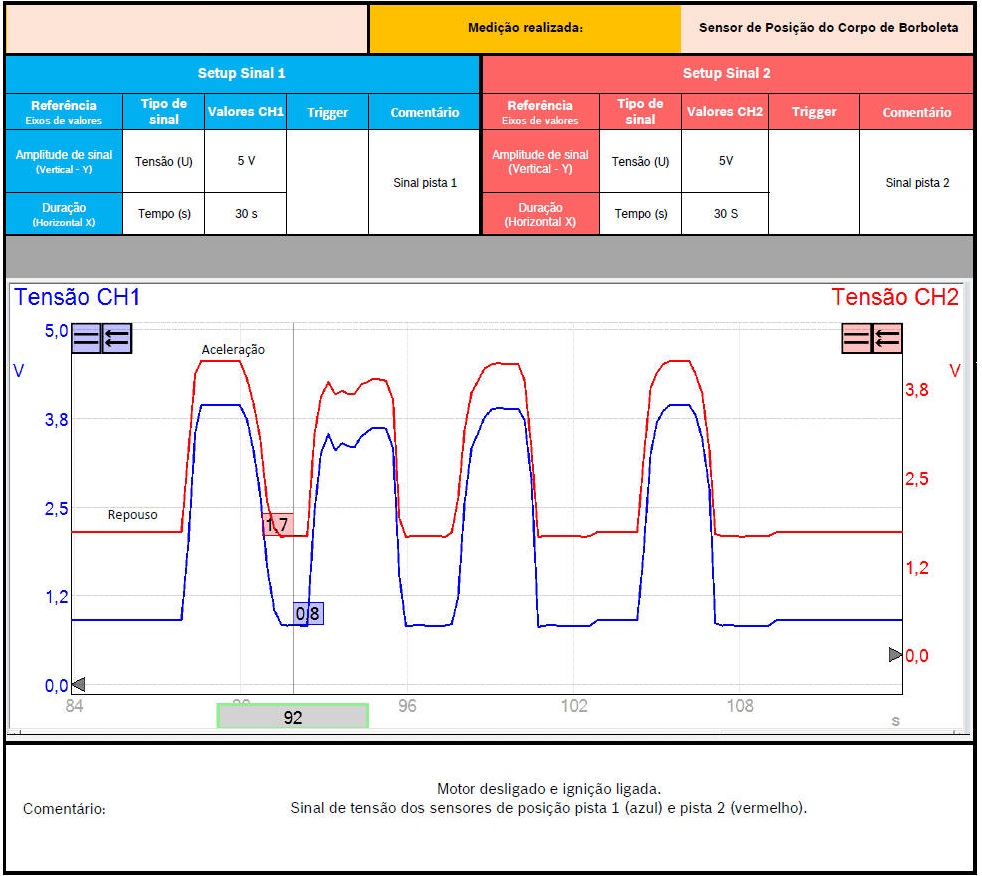The image size is (982, 876).
Task: Click the Aceleração annotation on the chart
Action: [x=233, y=349]
